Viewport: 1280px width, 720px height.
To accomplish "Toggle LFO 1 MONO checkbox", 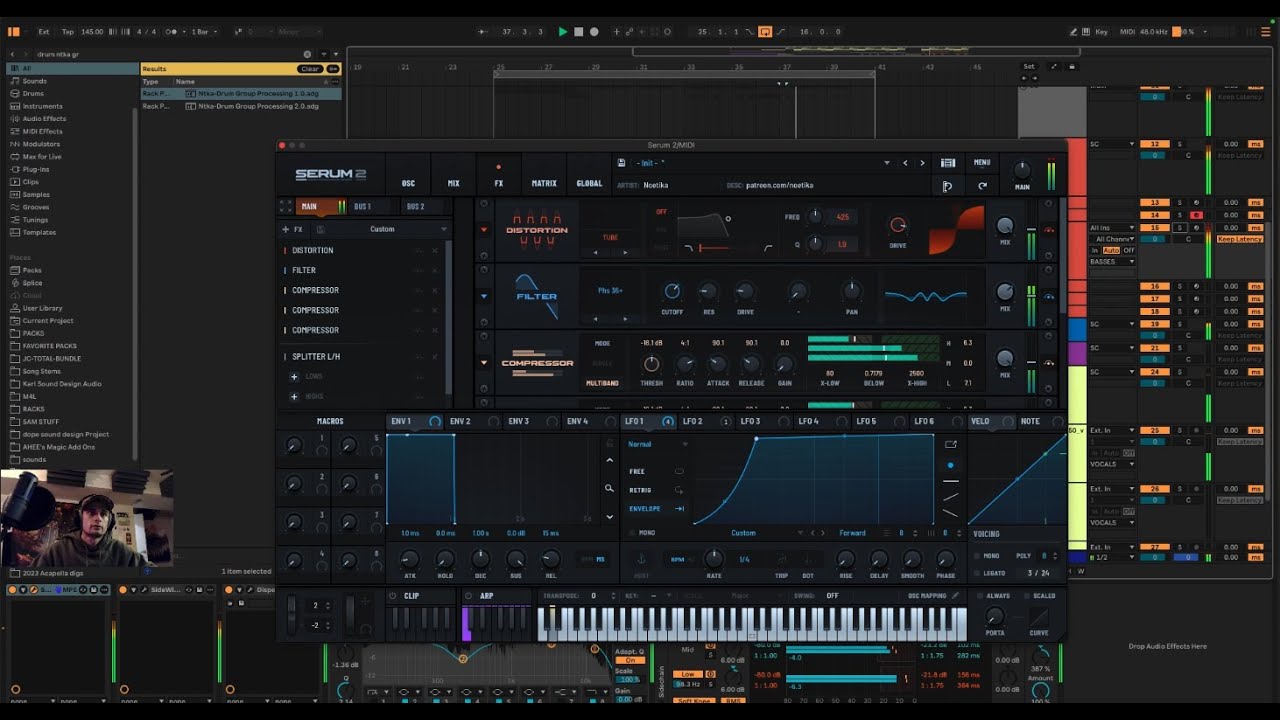I will coord(631,533).
